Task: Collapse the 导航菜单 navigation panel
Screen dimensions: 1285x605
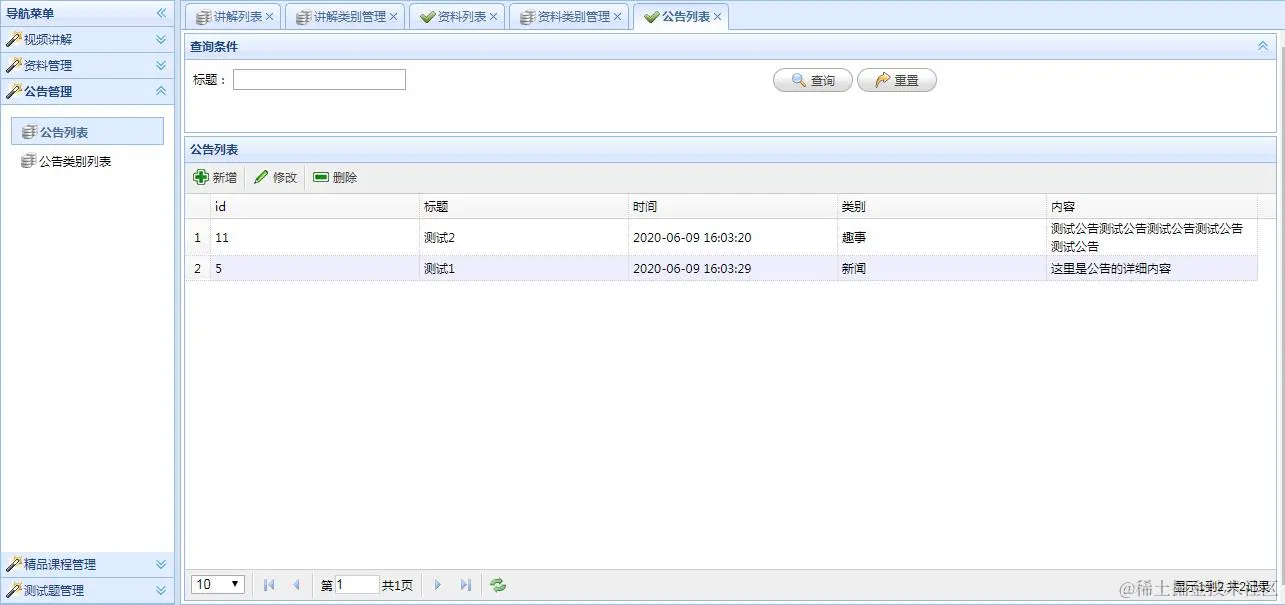Action: (161, 13)
